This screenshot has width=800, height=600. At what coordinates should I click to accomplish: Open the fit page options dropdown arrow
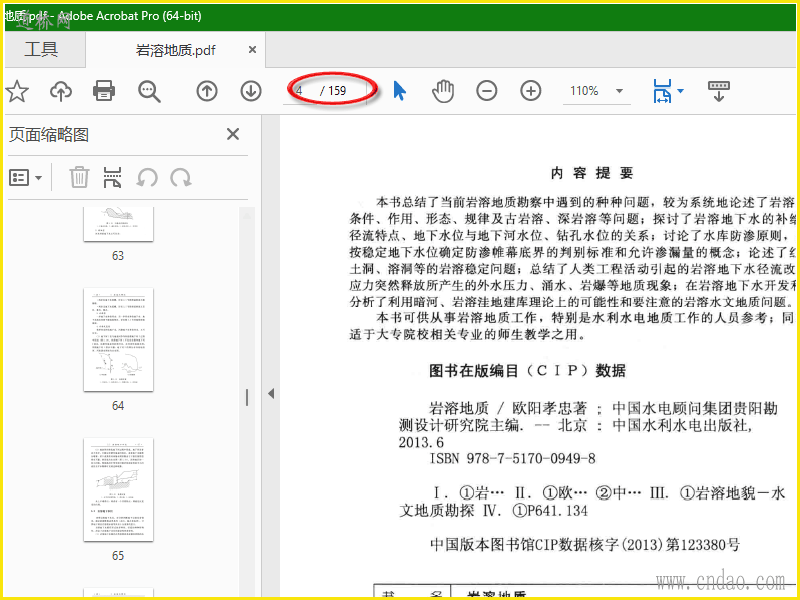(x=680, y=92)
